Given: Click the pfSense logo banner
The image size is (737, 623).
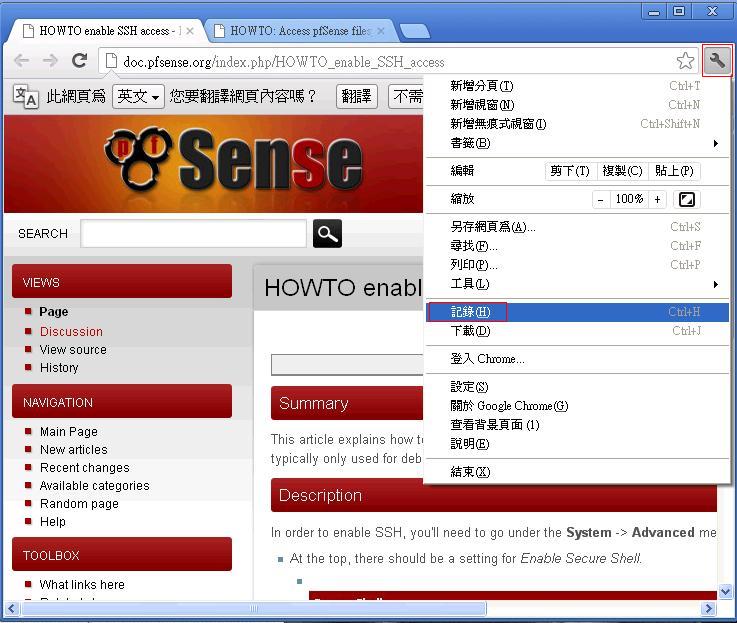Looking at the screenshot, I should (234, 160).
